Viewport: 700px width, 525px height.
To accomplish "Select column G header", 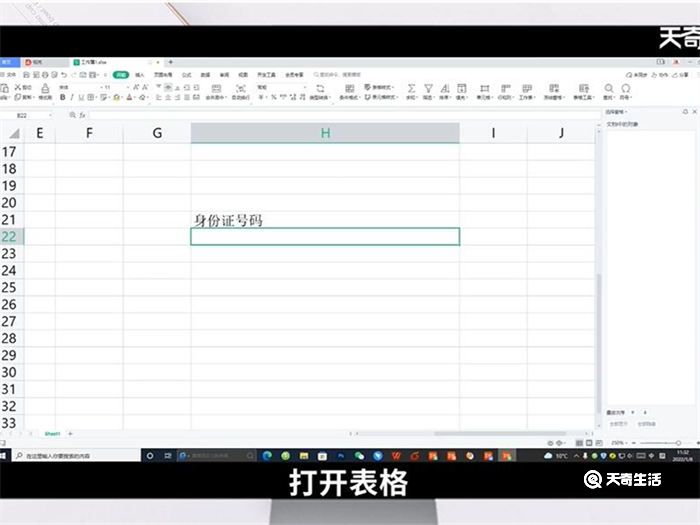I will (x=157, y=133).
